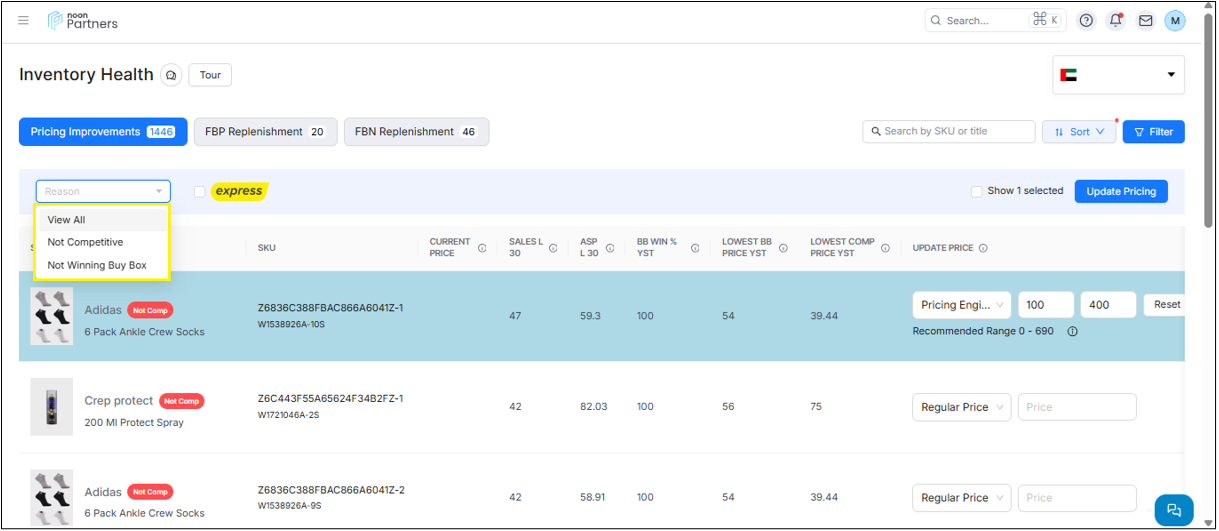The height and width of the screenshot is (531, 1219).
Task: Toggle the express checkbox
Action: pos(200,192)
